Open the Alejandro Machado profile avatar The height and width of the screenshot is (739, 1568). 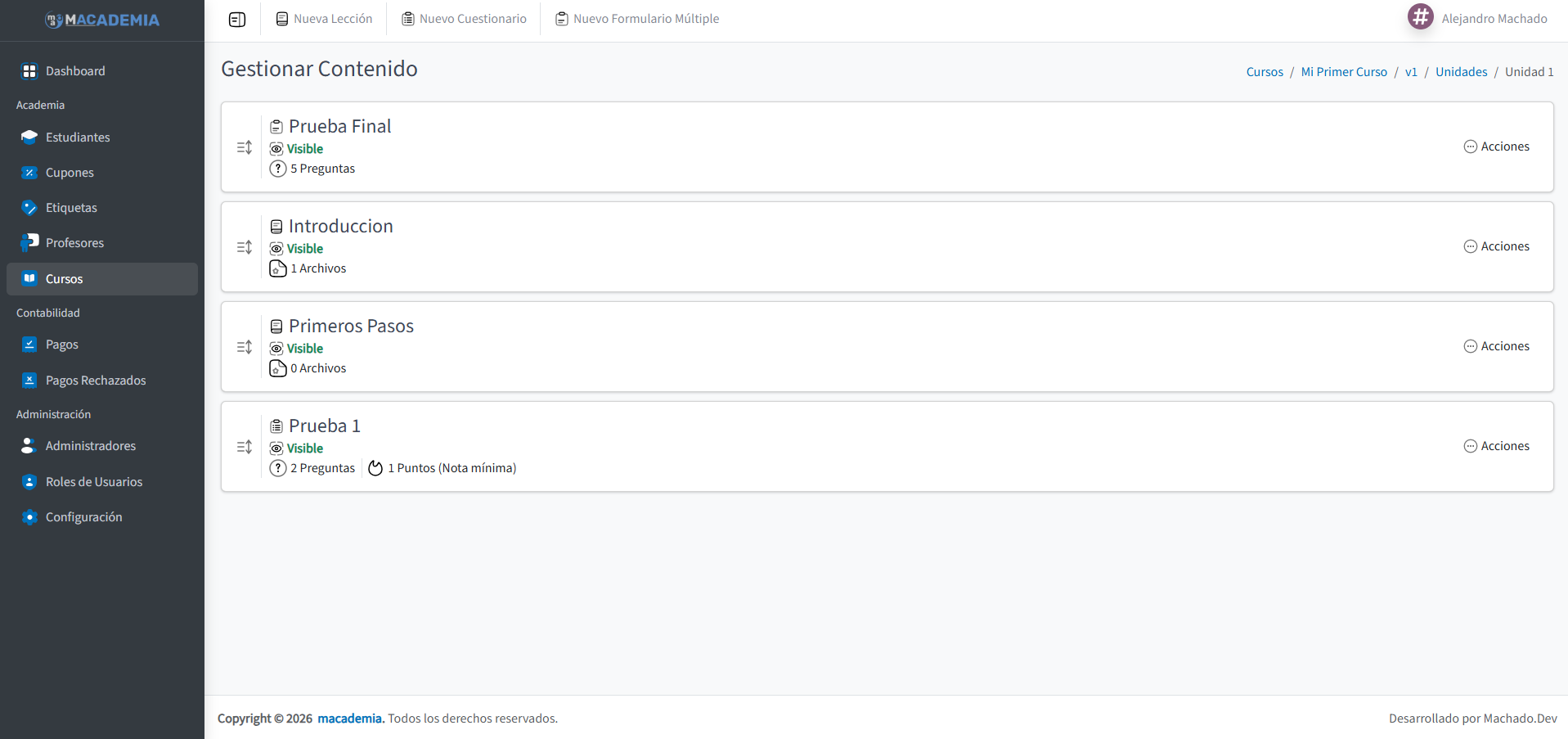[x=1420, y=17]
